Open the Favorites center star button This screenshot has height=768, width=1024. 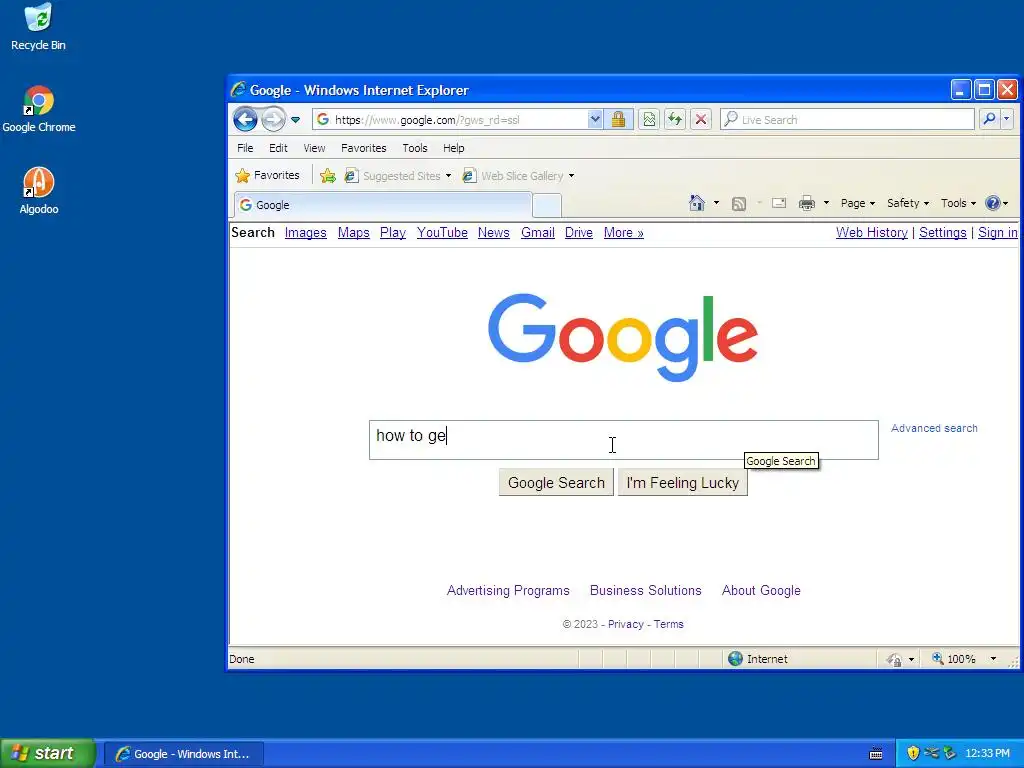tap(268, 175)
